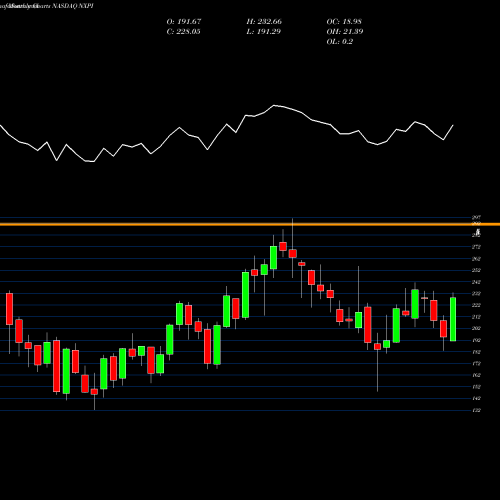The image size is (500, 500).
Task: Click the 222 price axis label
Action: coord(477,305)
